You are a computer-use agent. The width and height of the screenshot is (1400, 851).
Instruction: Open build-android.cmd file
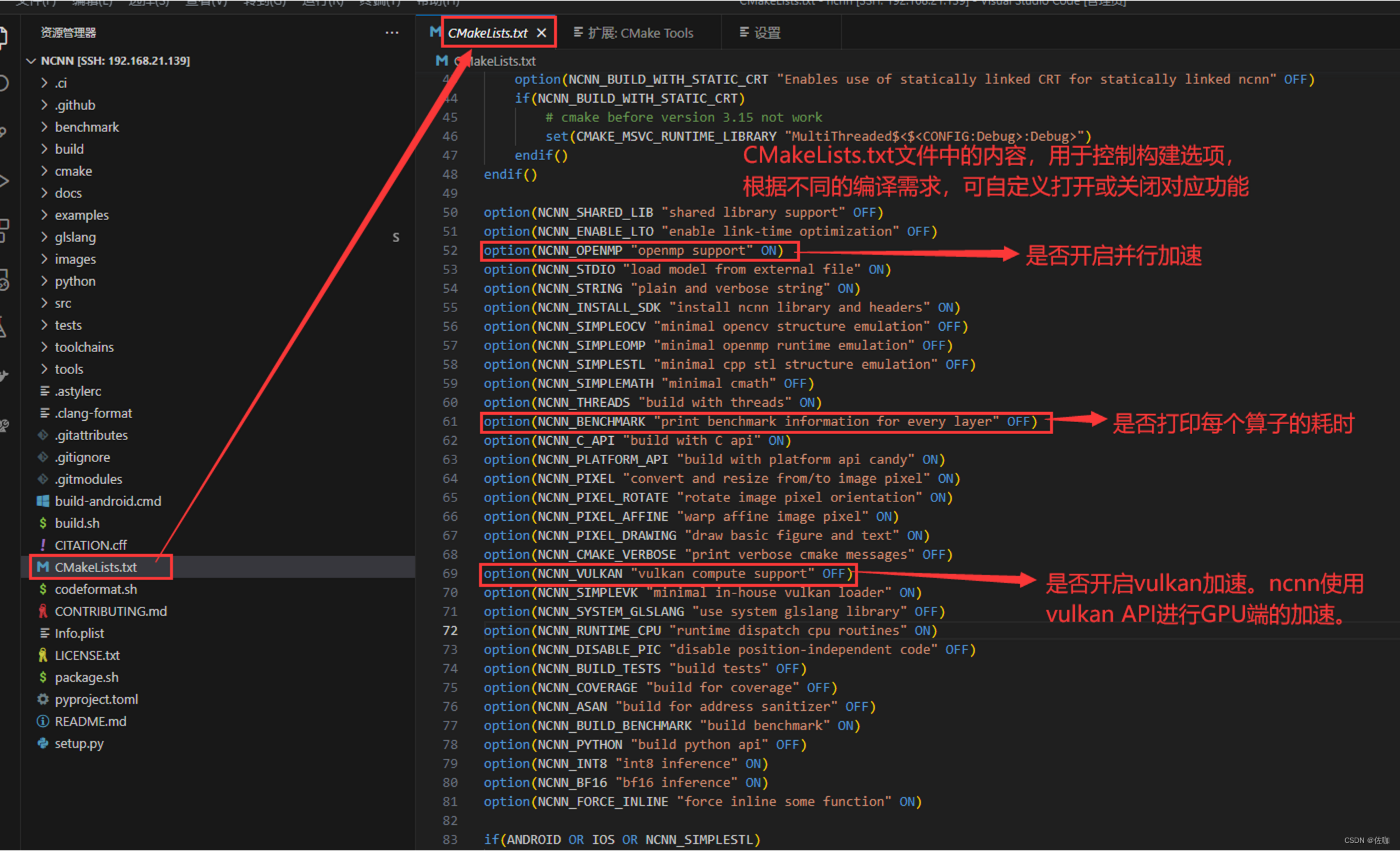tap(107, 501)
